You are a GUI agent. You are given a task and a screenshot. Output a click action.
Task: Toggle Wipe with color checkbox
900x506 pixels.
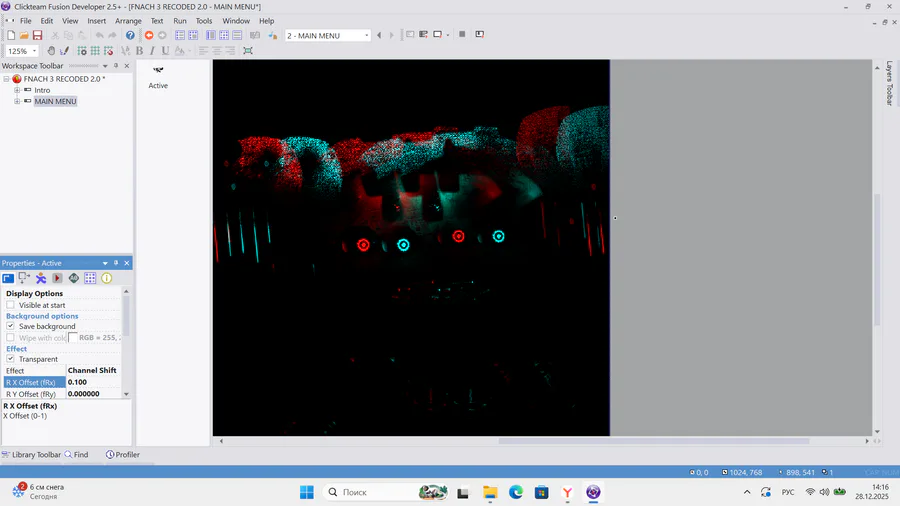pyautogui.click(x=10, y=337)
